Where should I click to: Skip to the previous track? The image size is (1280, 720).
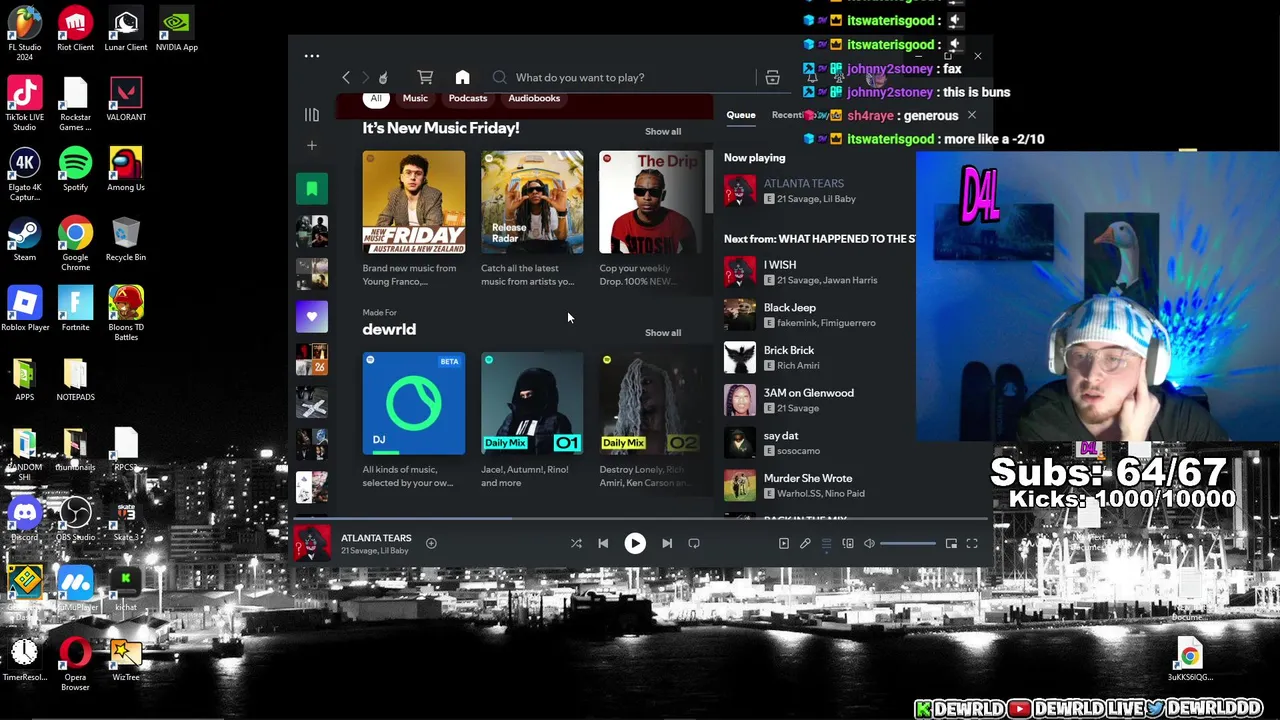(603, 543)
